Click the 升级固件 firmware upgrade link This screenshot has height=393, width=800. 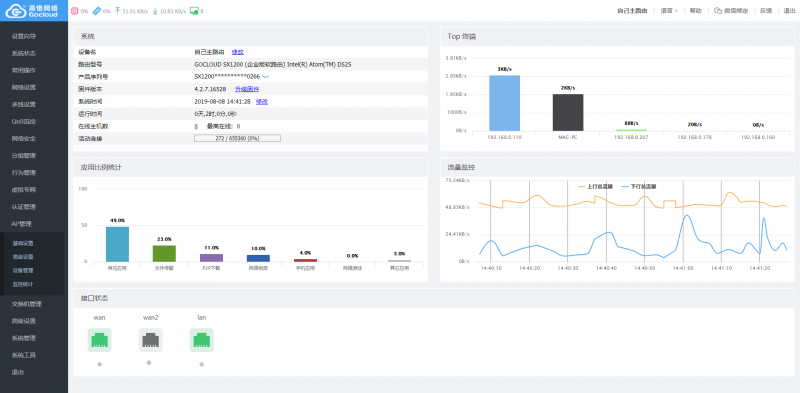(247, 89)
